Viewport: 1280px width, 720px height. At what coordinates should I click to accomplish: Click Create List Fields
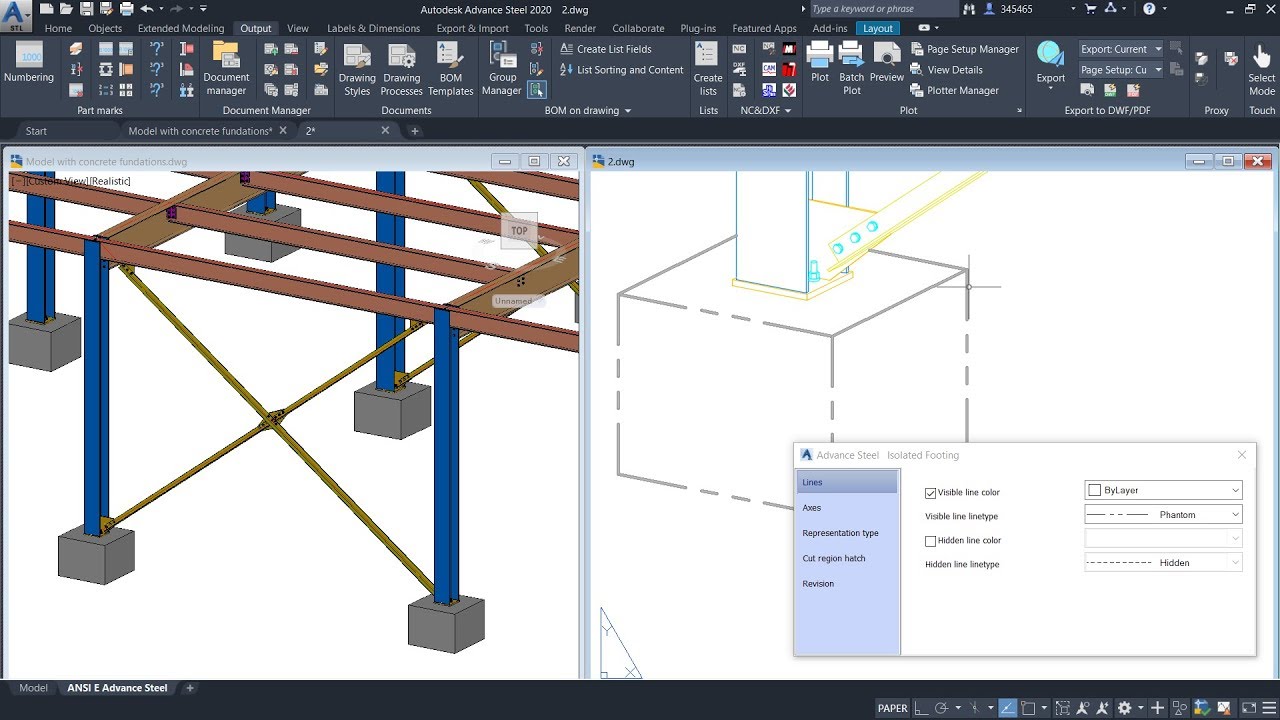click(x=606, y=49)
